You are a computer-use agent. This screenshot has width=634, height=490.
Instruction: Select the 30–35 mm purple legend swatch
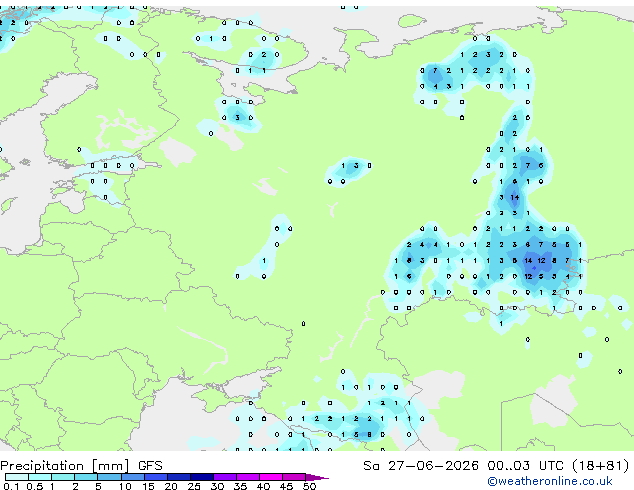[x=225, y=477]
